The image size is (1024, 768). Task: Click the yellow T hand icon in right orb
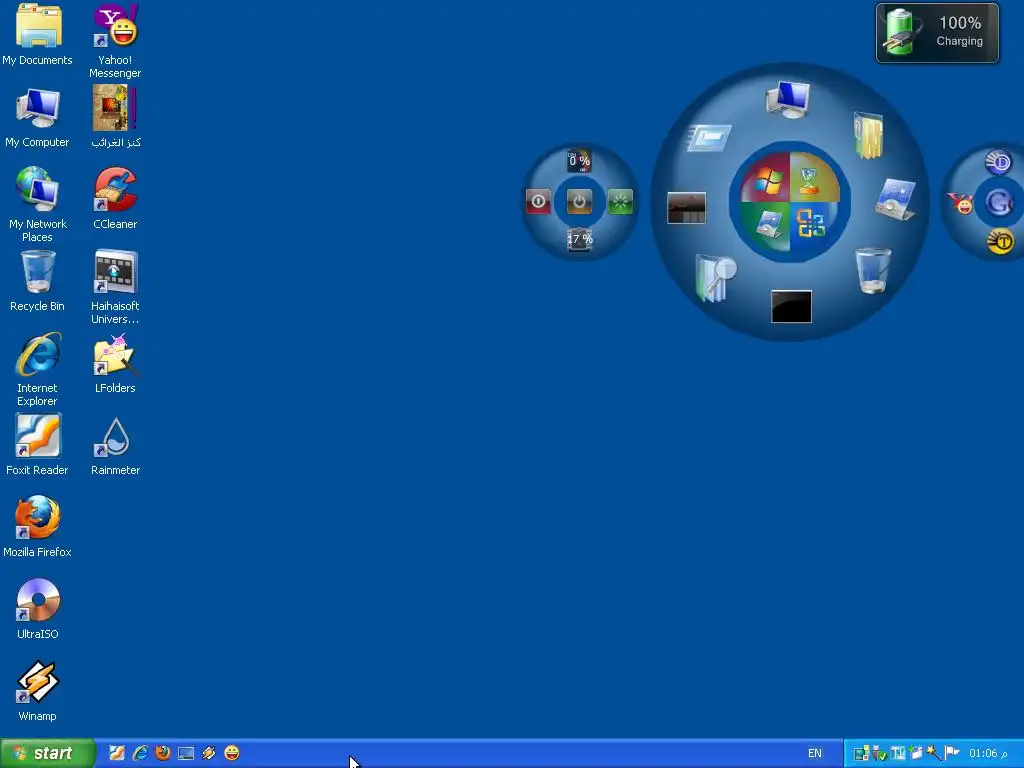1000,242
